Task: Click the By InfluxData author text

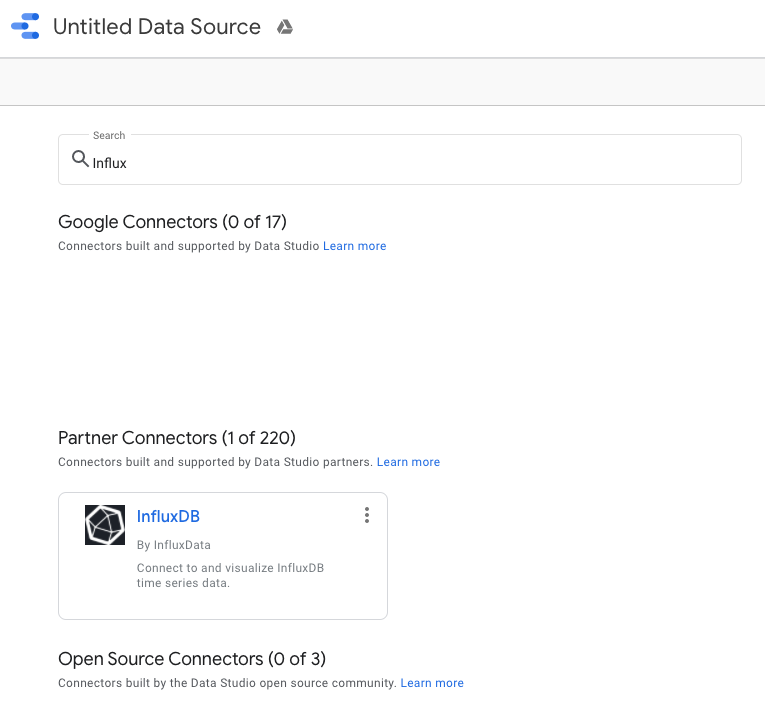Action: coord(174,545)
